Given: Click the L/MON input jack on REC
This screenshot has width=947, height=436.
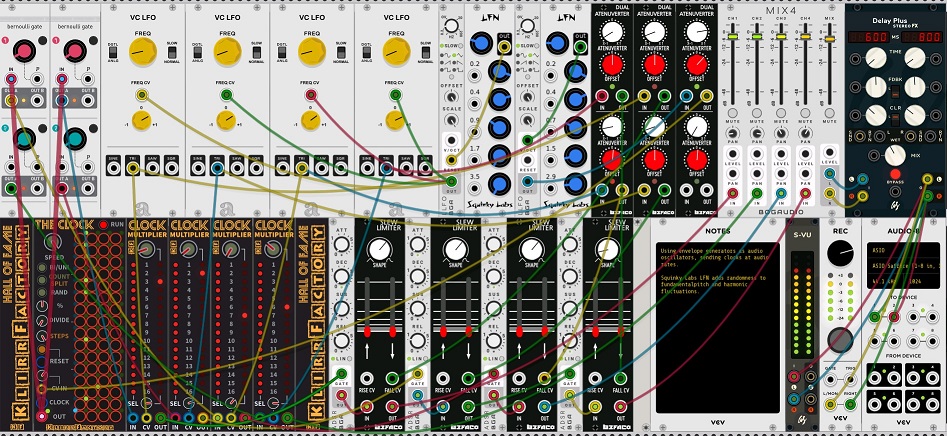Looking at the screenshot, I should coord(830,405).
